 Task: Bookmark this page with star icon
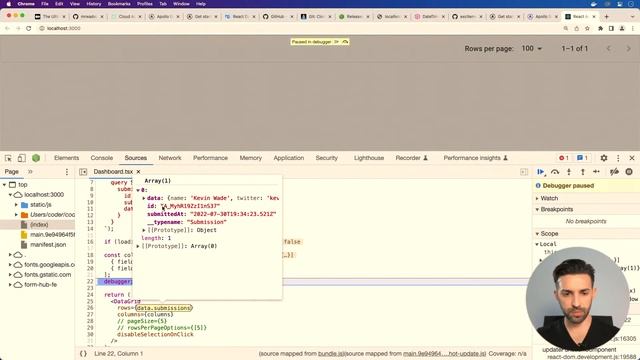pyautogui.click(x=587, y=28)
